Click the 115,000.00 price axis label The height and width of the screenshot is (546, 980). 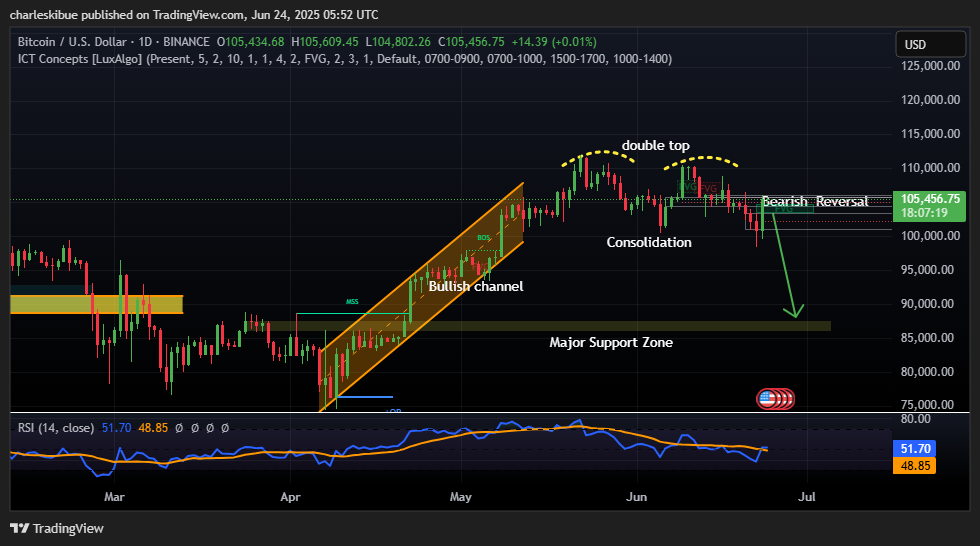point(930,134)
